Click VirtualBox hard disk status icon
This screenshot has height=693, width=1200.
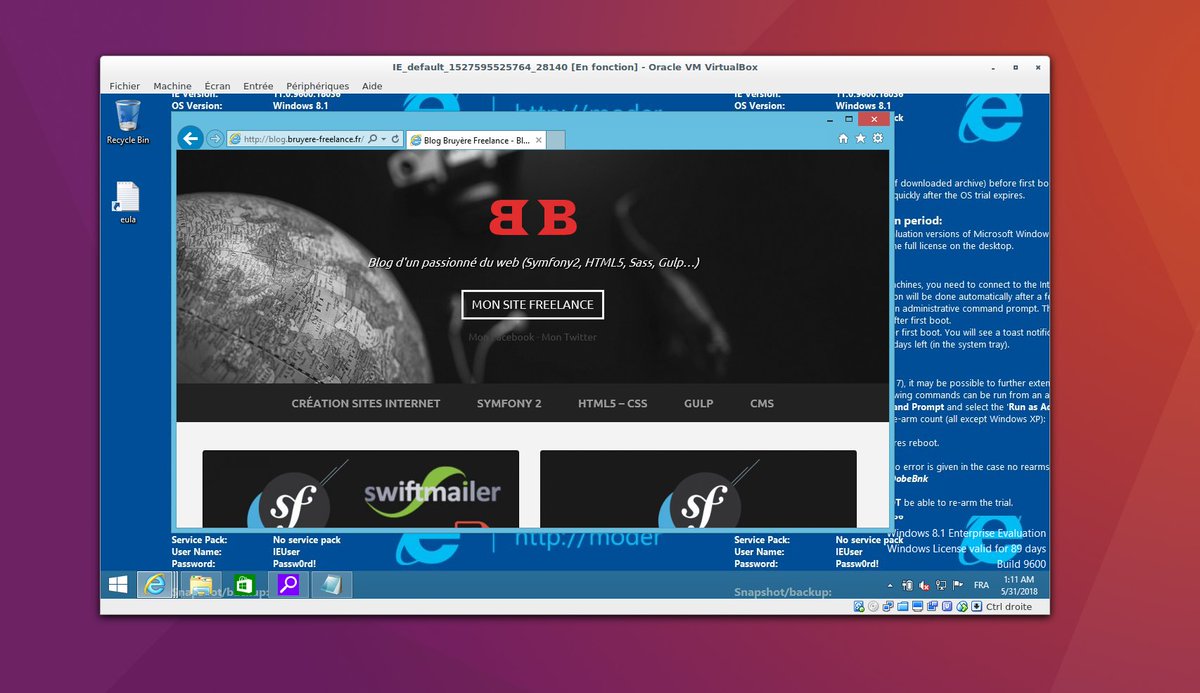860,606
